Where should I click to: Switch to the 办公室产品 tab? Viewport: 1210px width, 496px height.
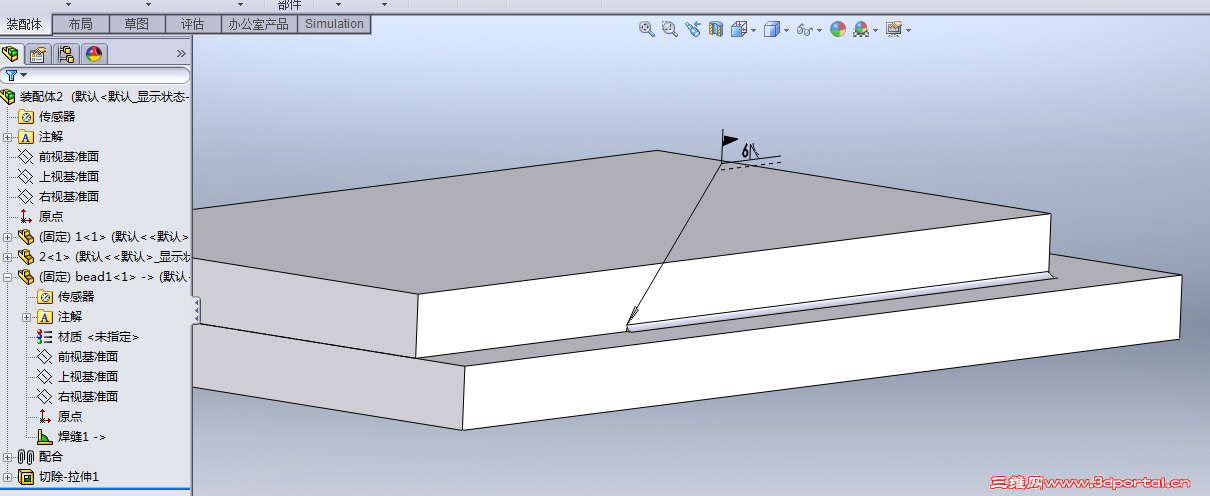[260, 24]
